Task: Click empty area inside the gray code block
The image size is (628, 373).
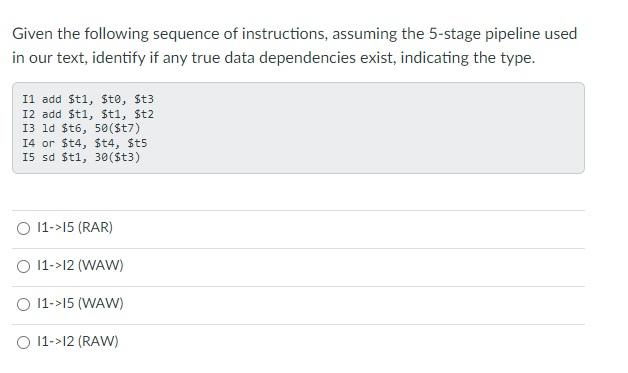Action: point(360,128)
